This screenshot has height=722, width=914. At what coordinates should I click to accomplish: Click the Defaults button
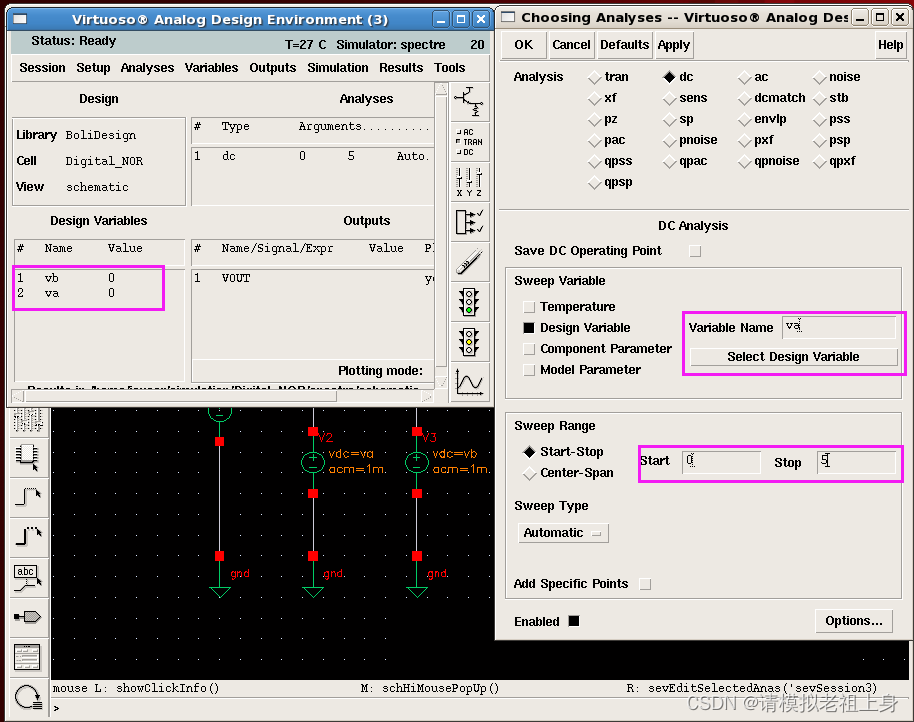coord(624,45)
